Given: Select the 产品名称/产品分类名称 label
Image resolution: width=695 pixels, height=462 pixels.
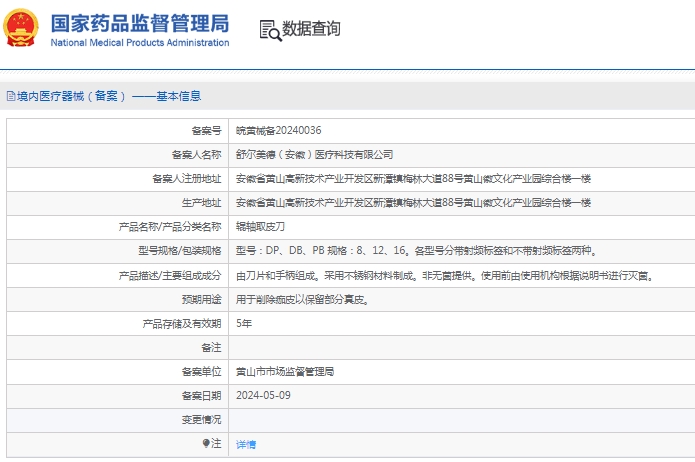Looking at the screenshot, I should [170, 227].
